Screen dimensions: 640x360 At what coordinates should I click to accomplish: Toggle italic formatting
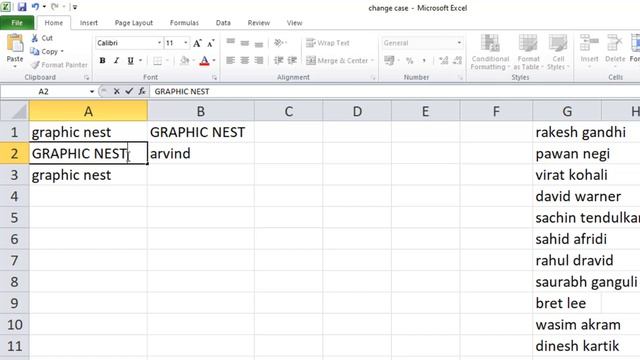tap(116, 60)
